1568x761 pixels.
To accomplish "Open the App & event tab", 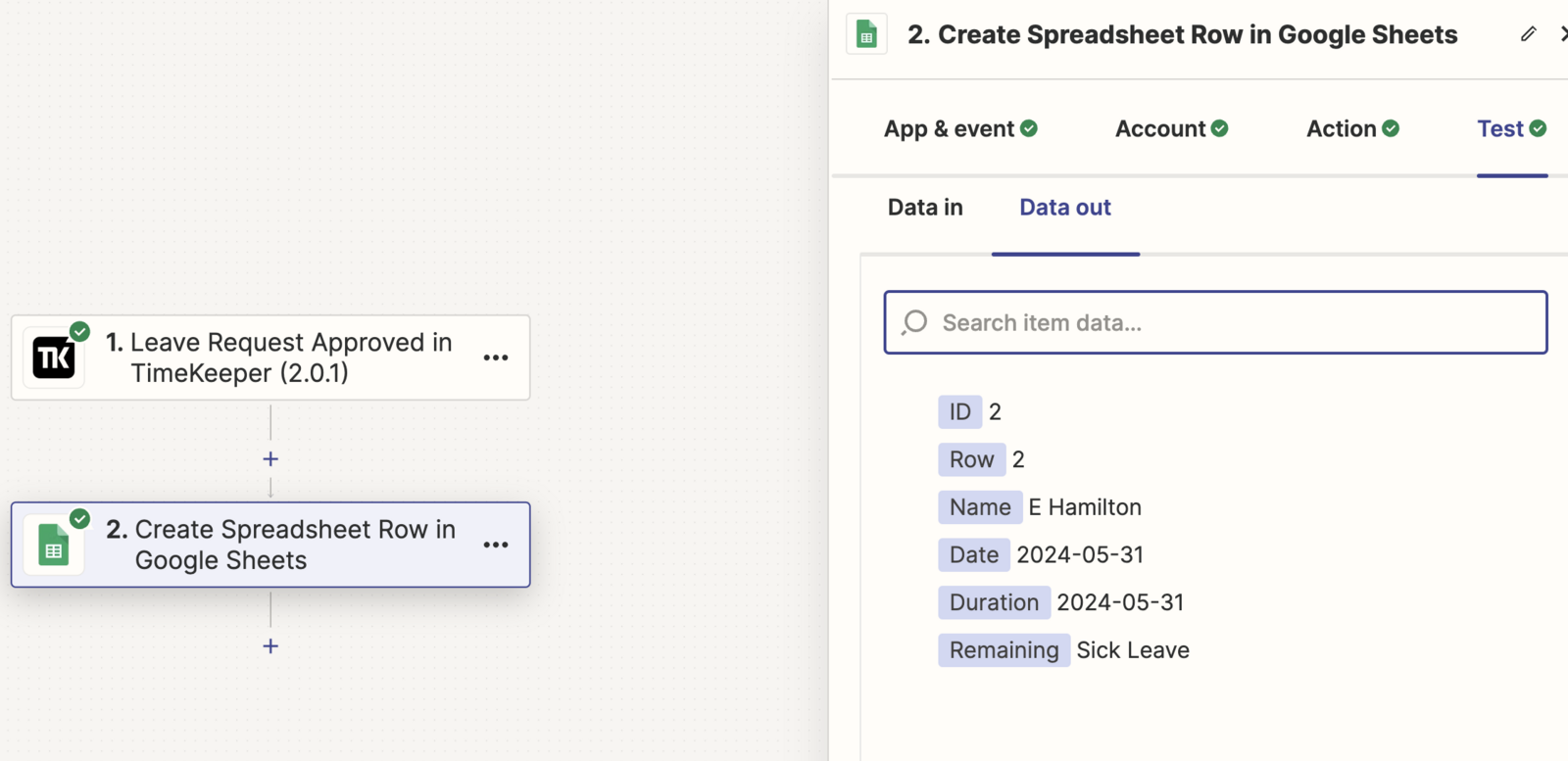I will point(960,128).
